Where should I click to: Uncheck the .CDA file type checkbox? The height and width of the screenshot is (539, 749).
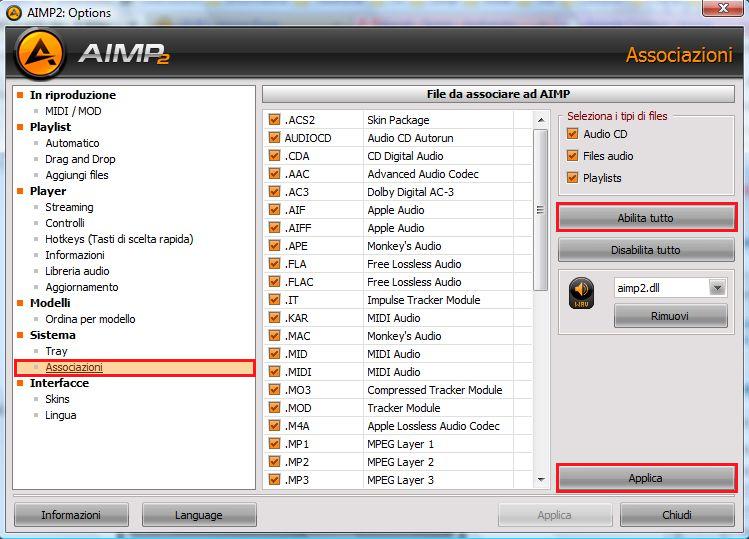[274, 156]
